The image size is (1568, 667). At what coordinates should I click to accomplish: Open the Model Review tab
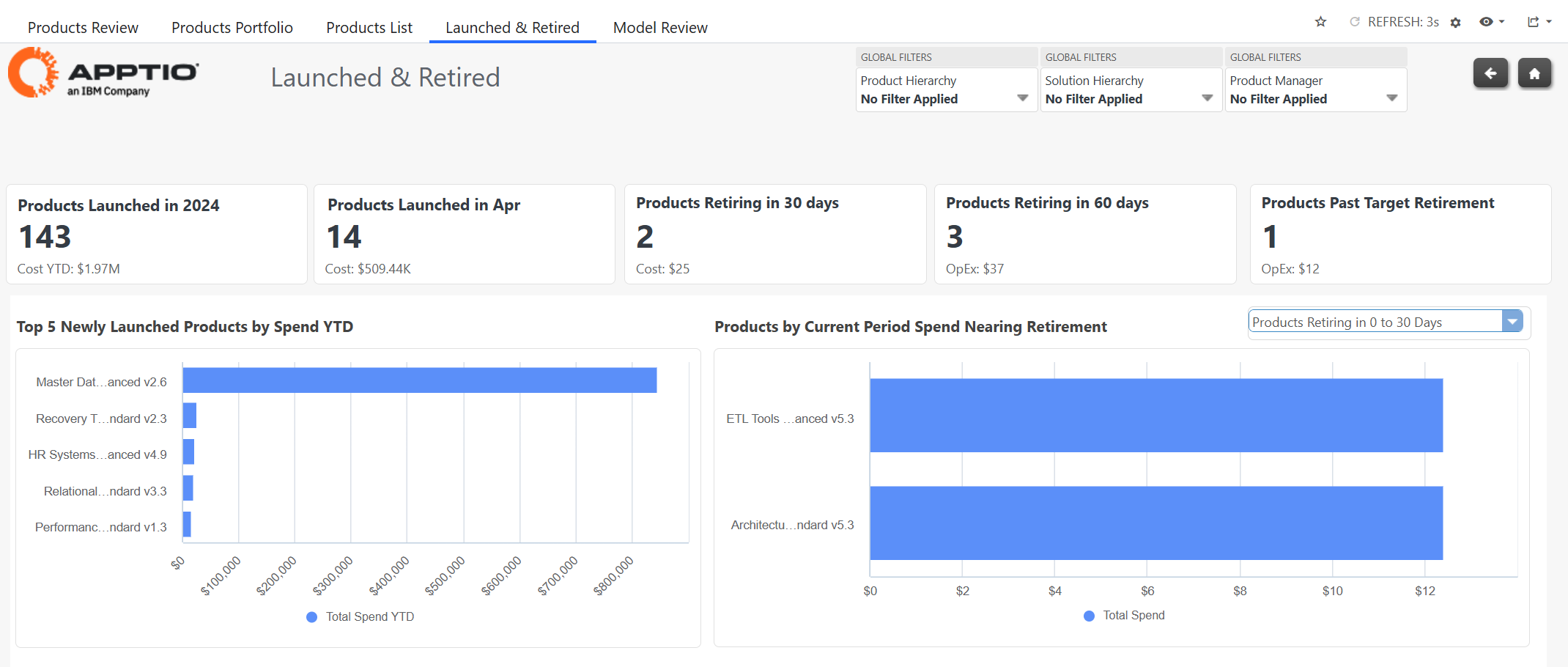[659, 28]
